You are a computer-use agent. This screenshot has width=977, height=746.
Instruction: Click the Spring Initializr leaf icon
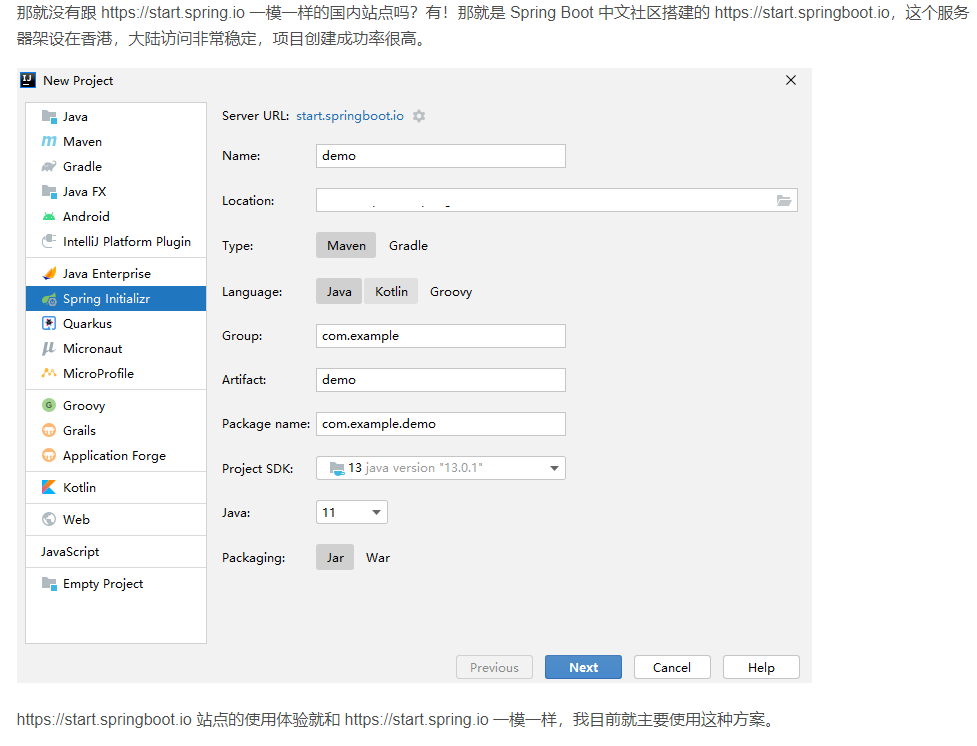pos(49,299)
